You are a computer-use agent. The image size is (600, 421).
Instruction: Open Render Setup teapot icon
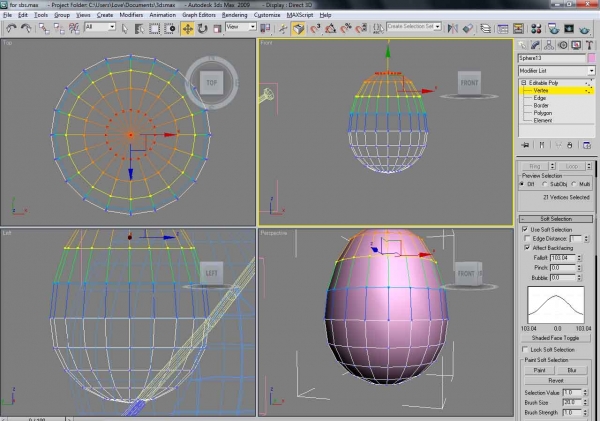coord(553,29)
